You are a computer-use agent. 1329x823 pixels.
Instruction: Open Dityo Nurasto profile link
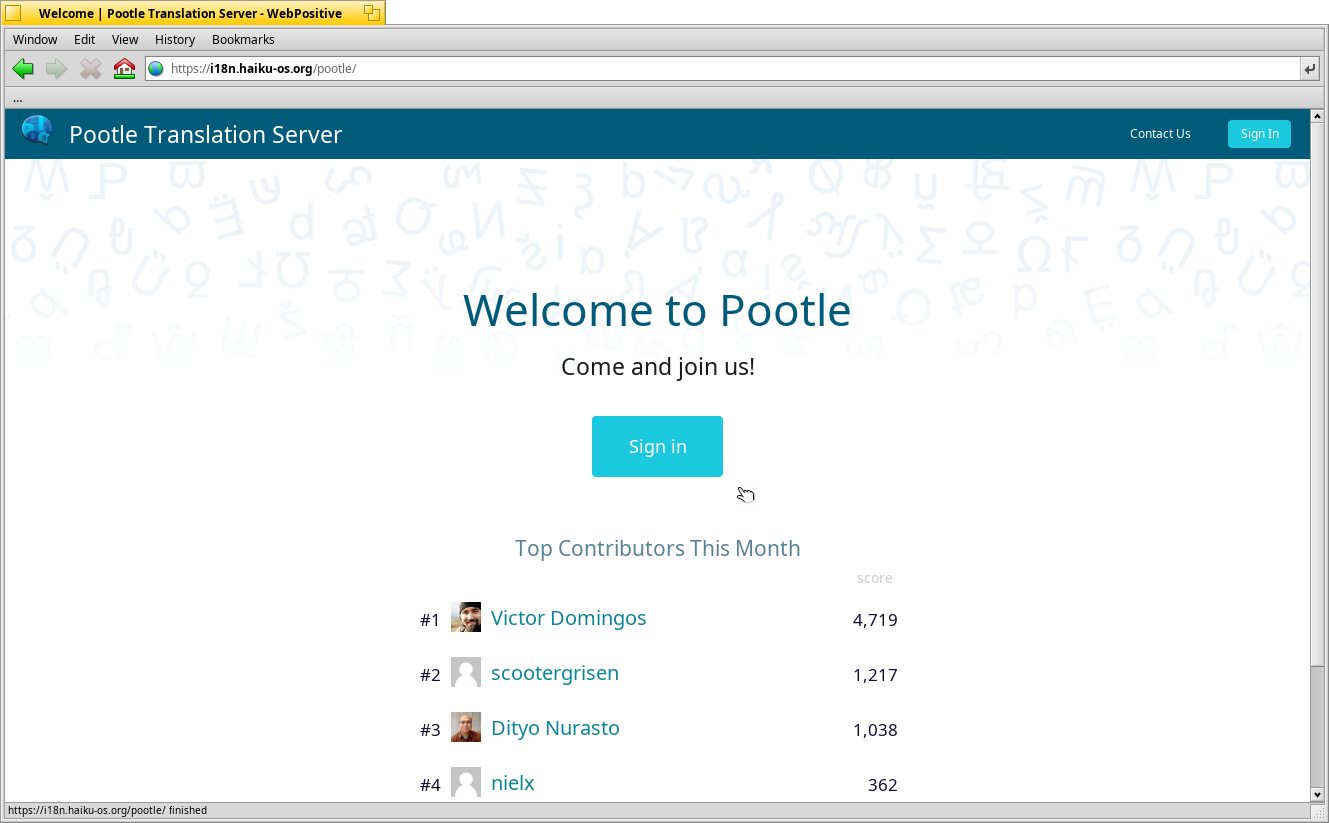pos(555,728)
